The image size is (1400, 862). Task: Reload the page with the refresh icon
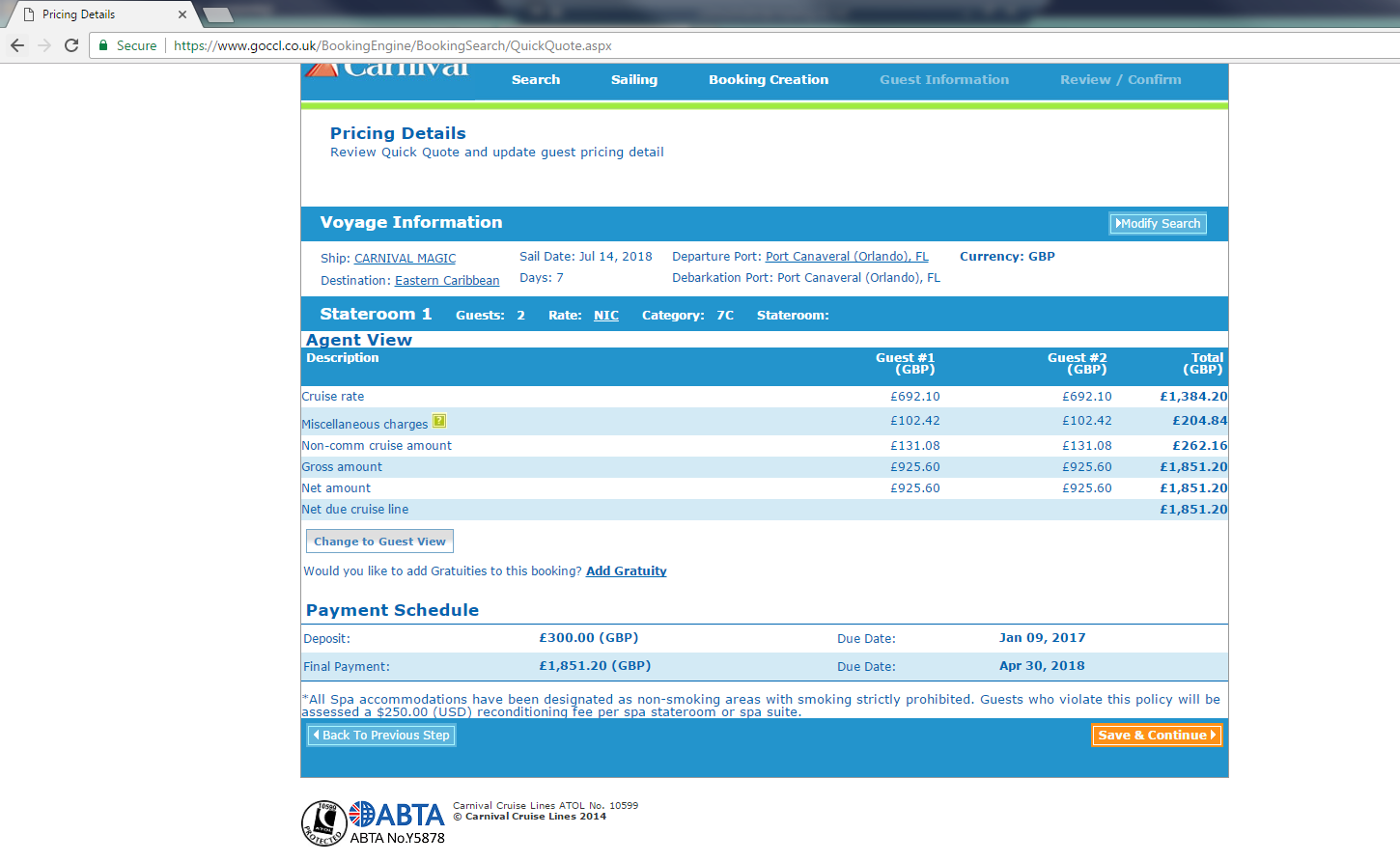71,45
